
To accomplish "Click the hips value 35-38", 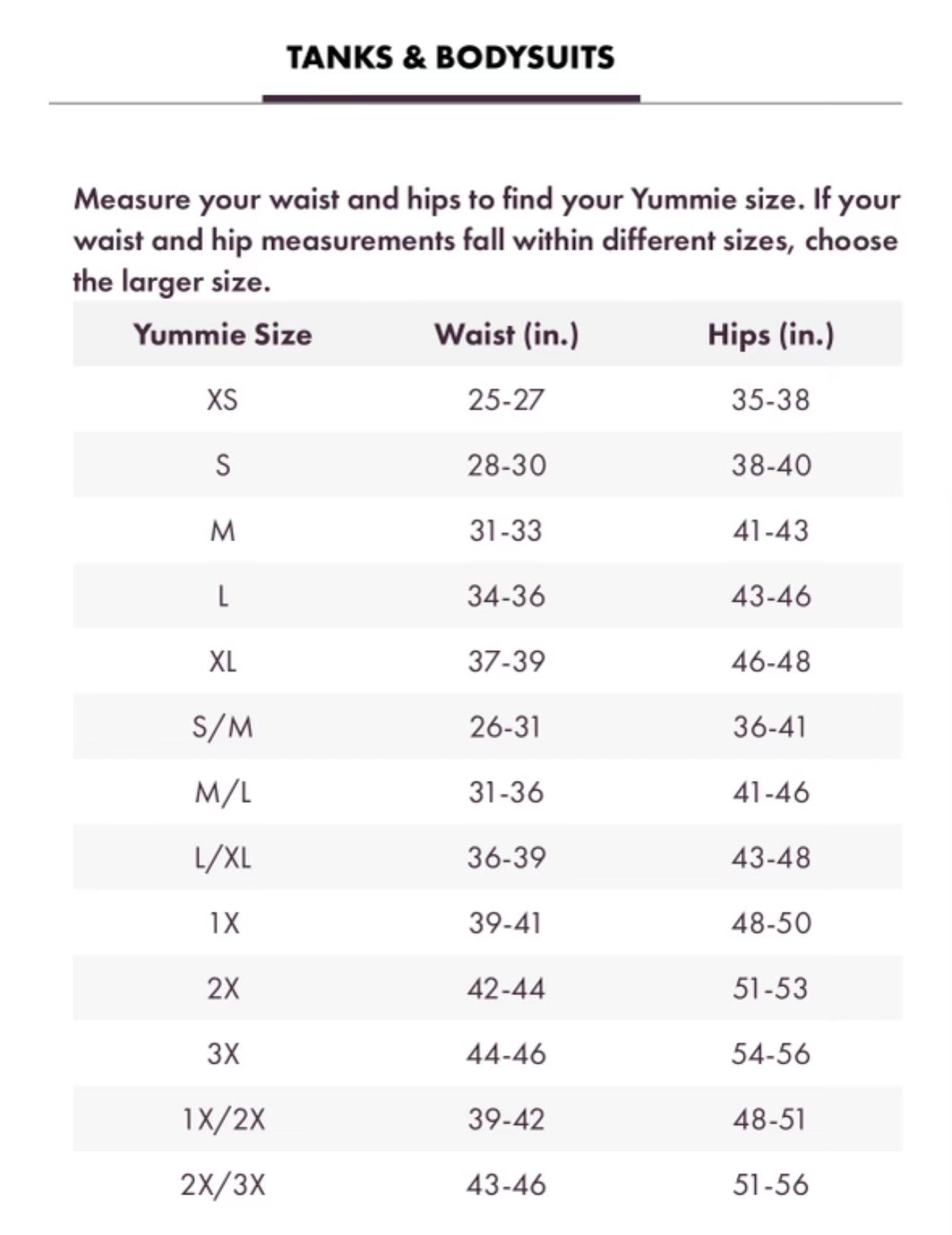I will (x=771, y=400).
